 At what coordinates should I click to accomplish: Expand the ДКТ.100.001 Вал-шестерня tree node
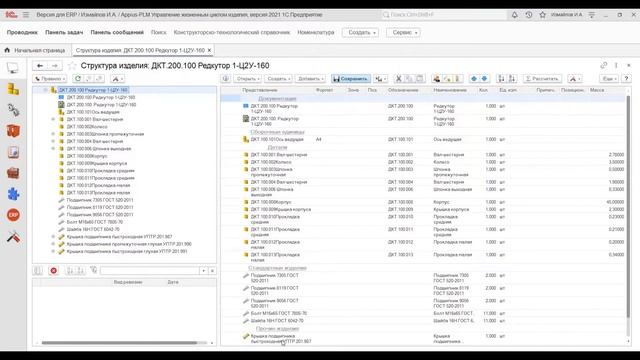53,119
